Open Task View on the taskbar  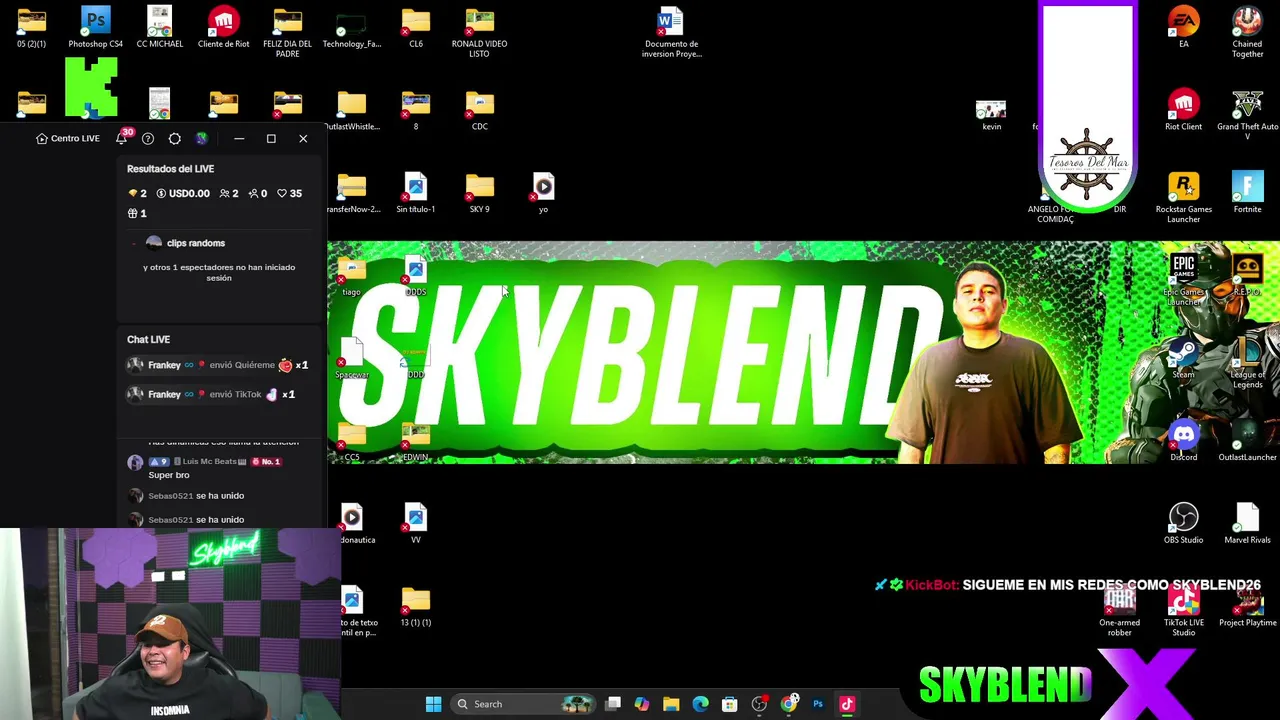pos(613,704)
